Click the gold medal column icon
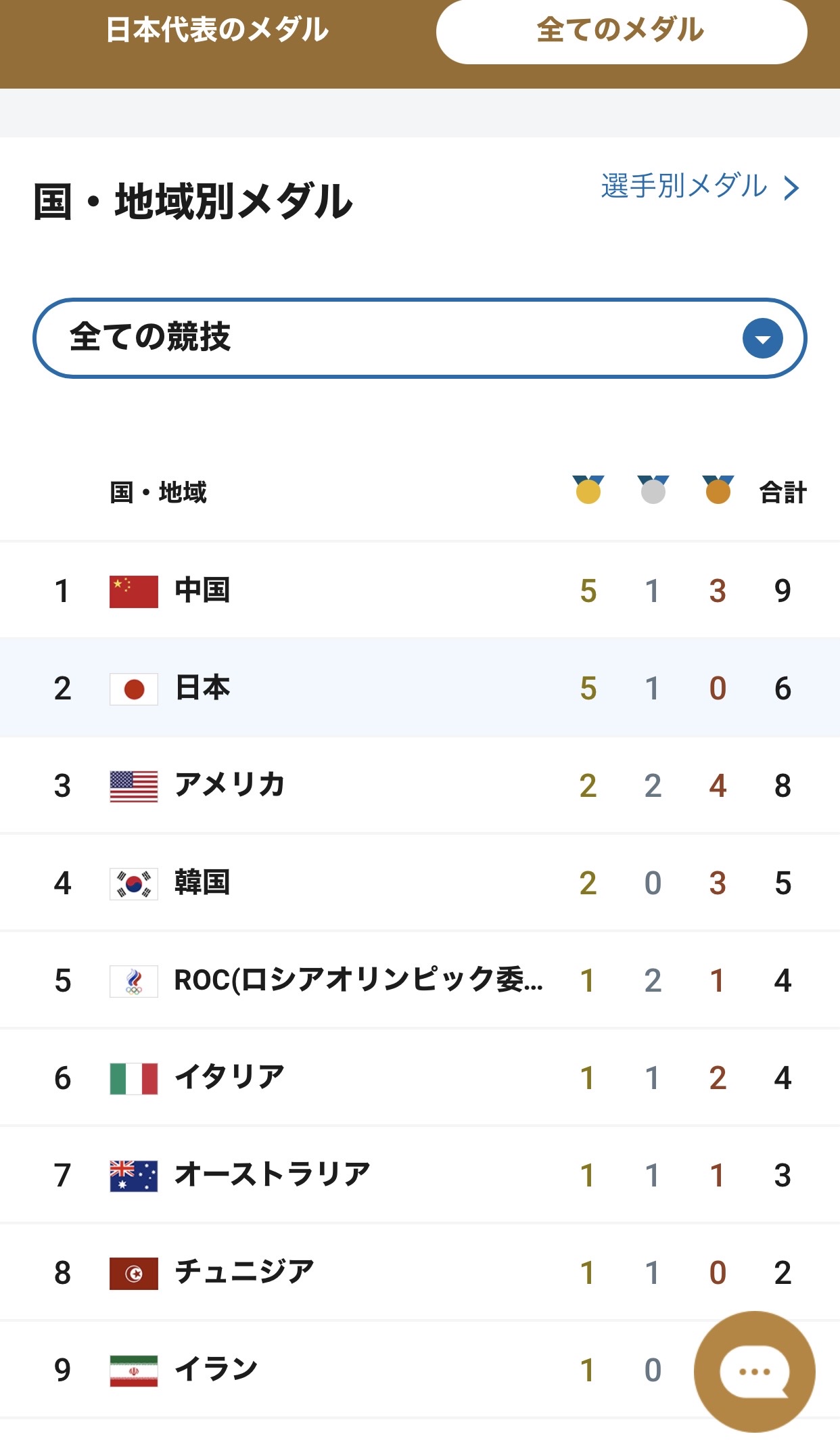This screenshot has height=1451, width=840. click(x=588, y=490)
